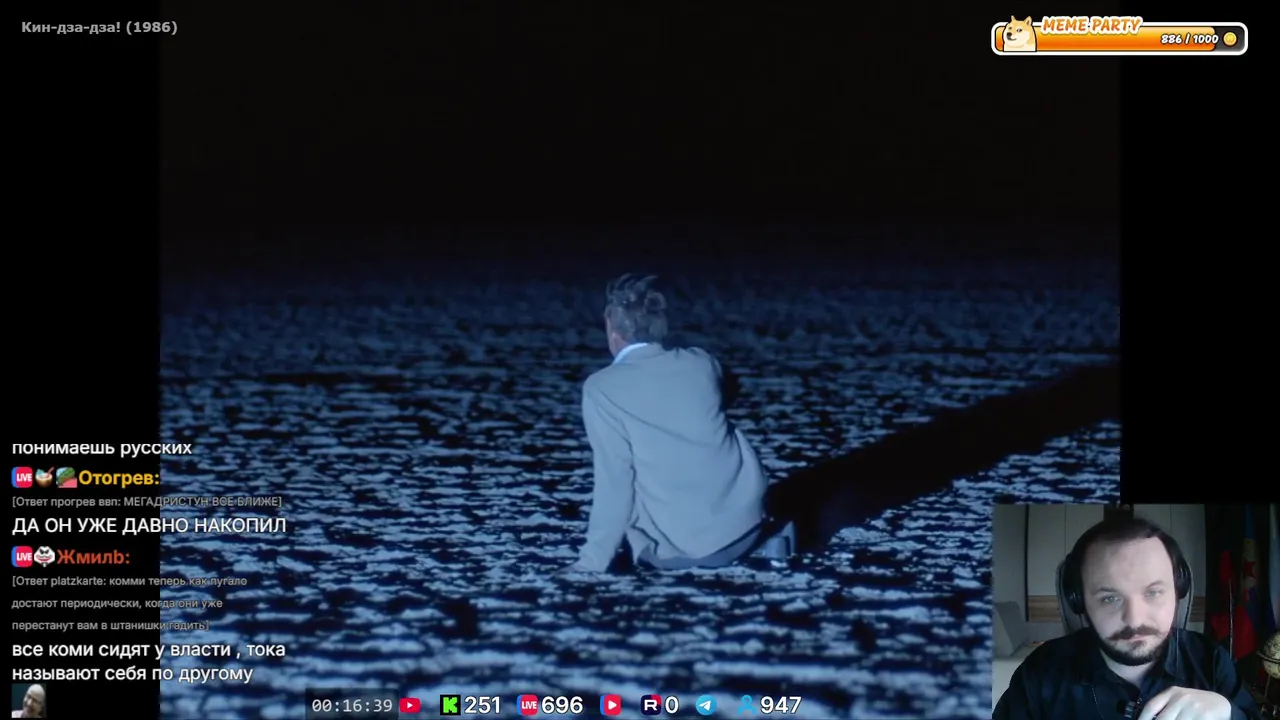Click the Doge dog icon in Meme Party widget

coord(1018,34)
